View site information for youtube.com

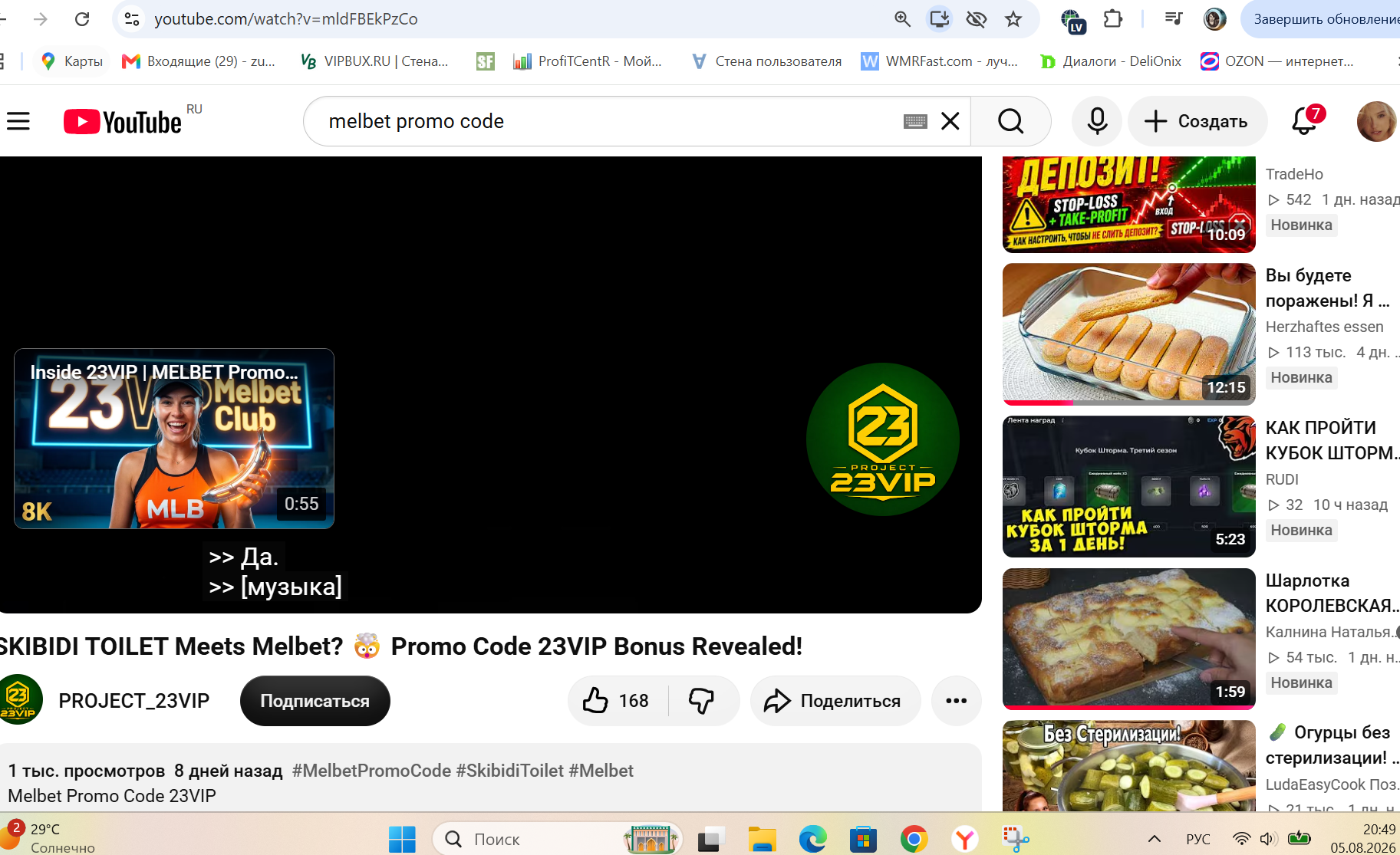(132, 19)
